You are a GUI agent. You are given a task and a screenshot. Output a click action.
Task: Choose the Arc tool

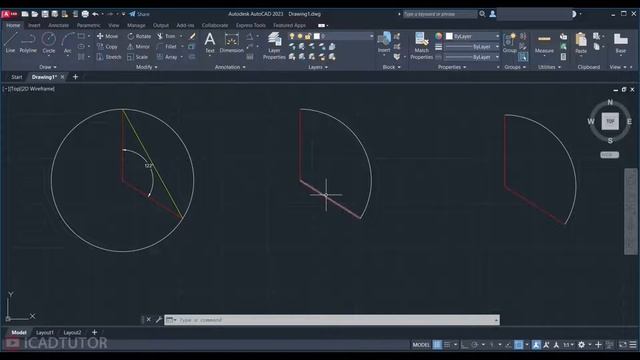pos(67,42)
